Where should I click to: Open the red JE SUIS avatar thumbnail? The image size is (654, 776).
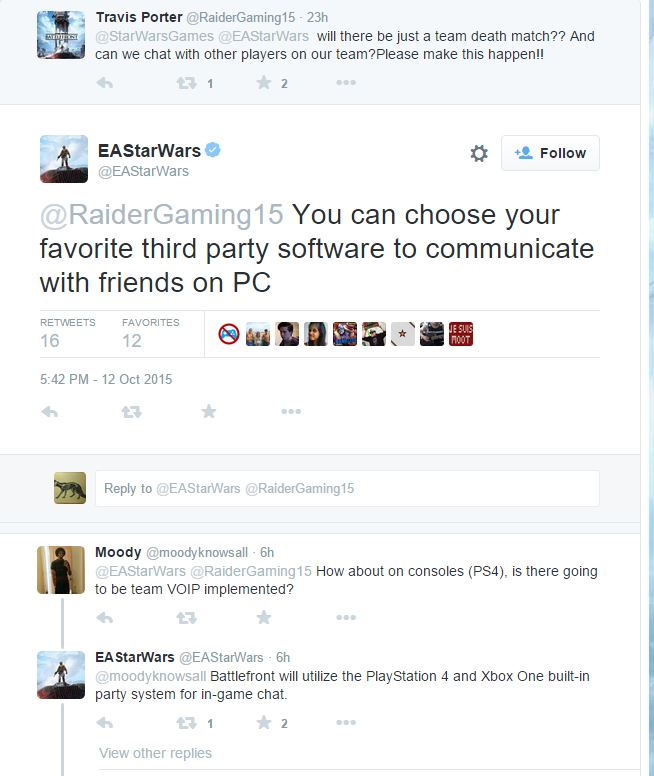(x=461, y=334)
